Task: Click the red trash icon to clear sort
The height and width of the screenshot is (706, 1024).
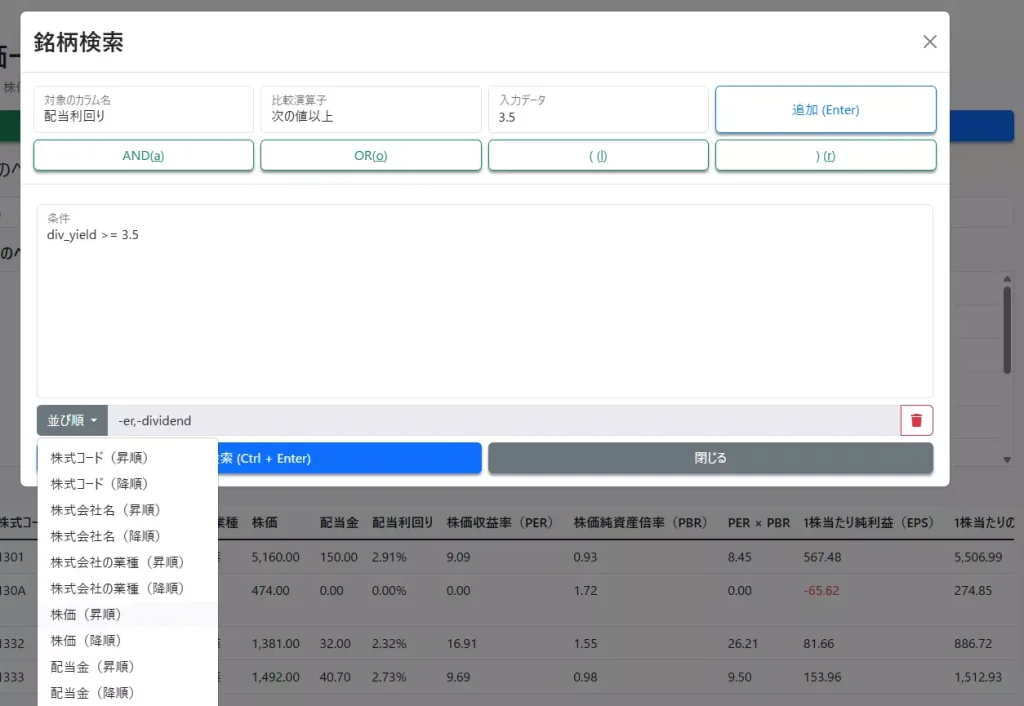Action: [916, 420]
